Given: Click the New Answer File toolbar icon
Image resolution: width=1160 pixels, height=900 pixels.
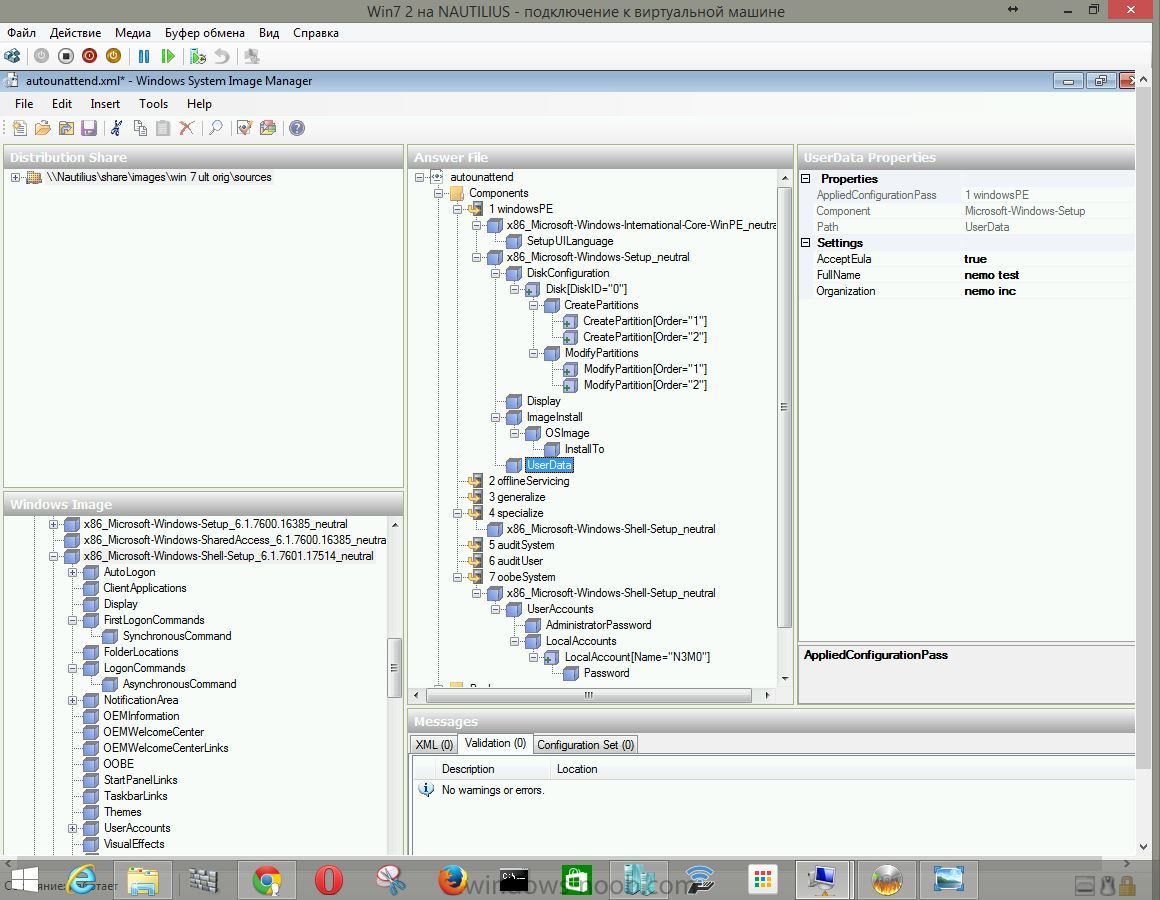Looking at the screenshot, I should pos(19,128).
